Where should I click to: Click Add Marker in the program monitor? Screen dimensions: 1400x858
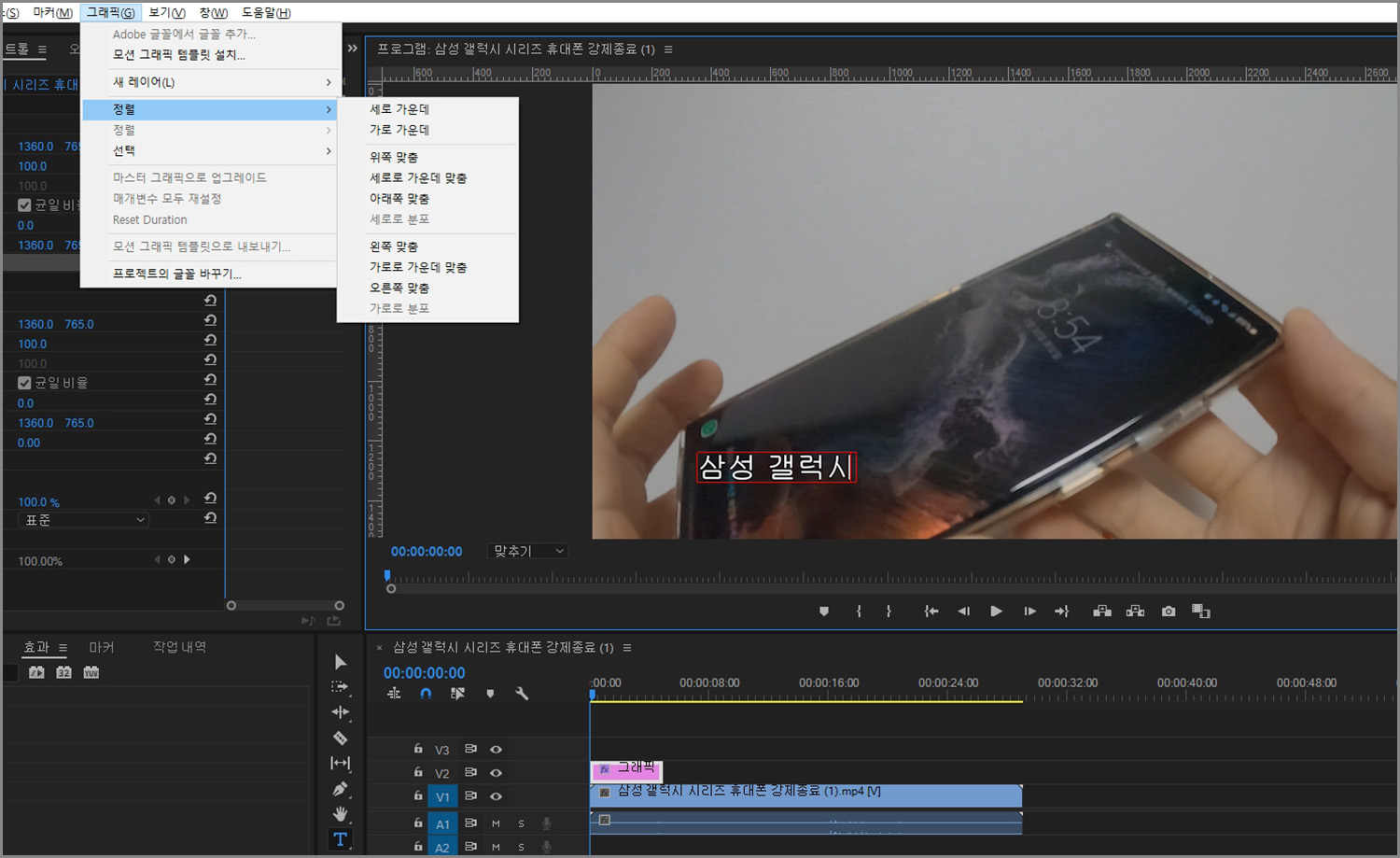tap(824, 612)
